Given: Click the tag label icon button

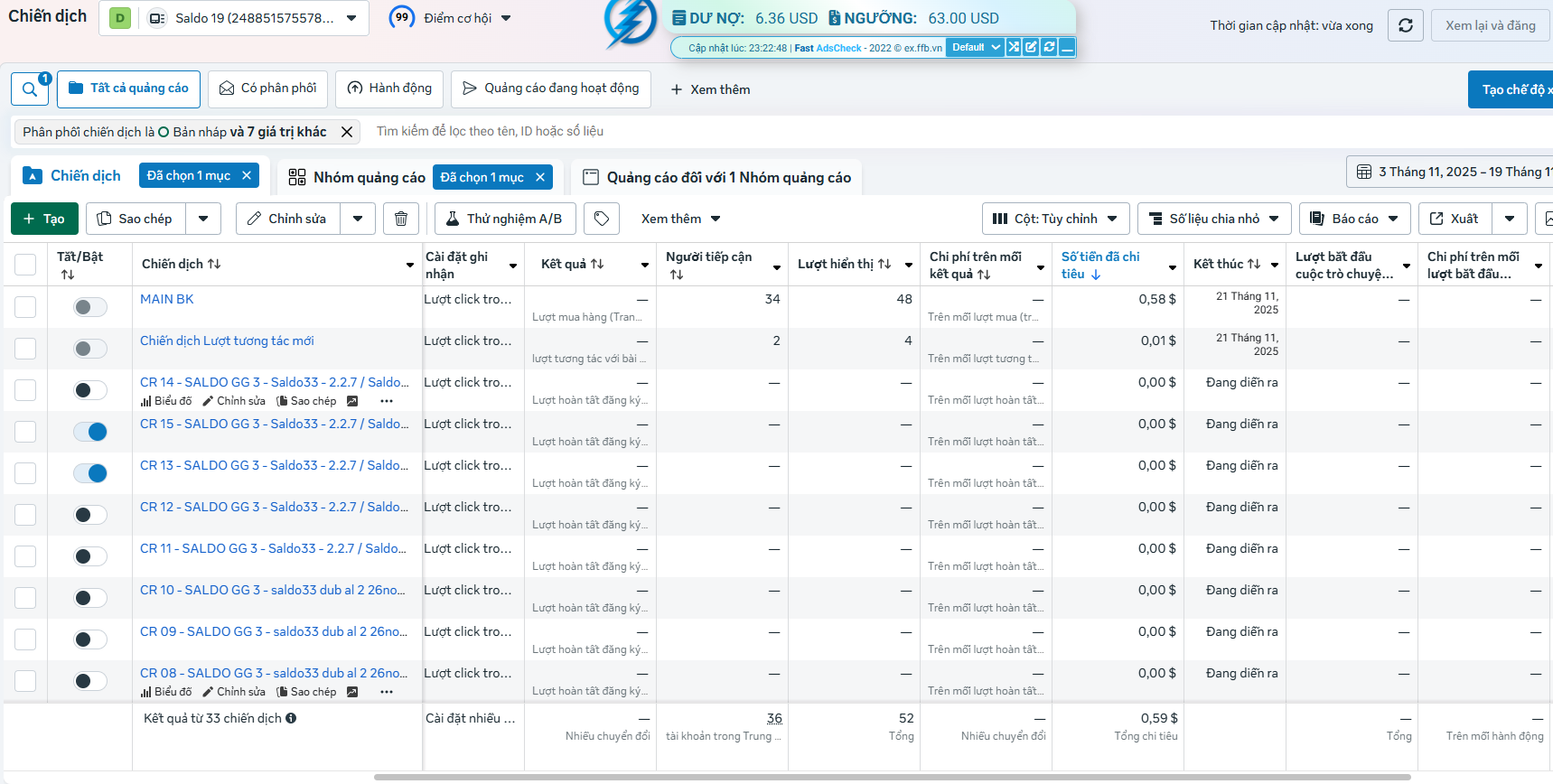Looking at the screenshot, I should [602, 219].
